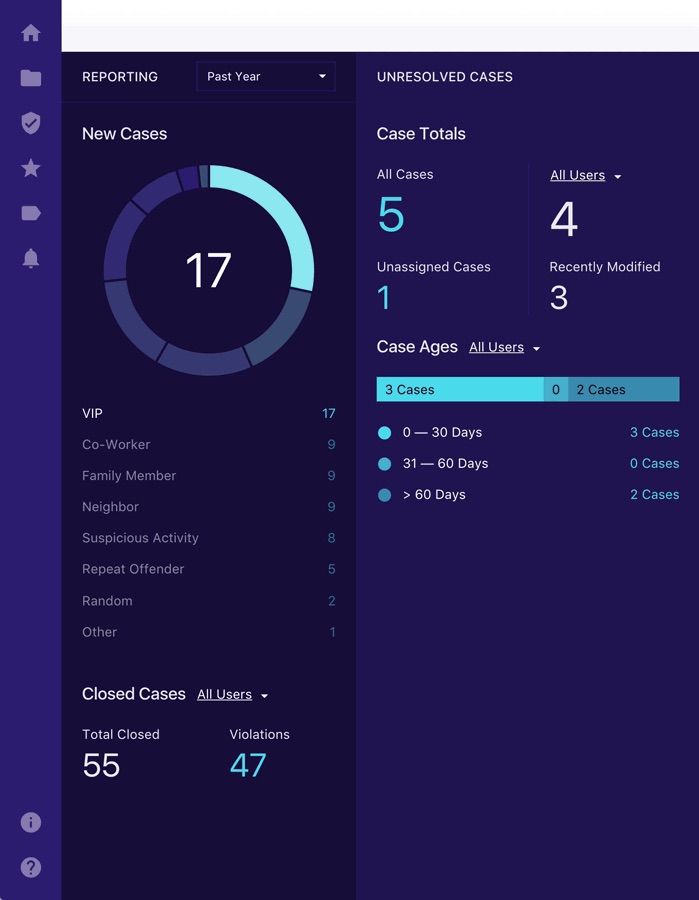
Task: Select the shield checkmark sidebar icon
Action: (31, 123)
